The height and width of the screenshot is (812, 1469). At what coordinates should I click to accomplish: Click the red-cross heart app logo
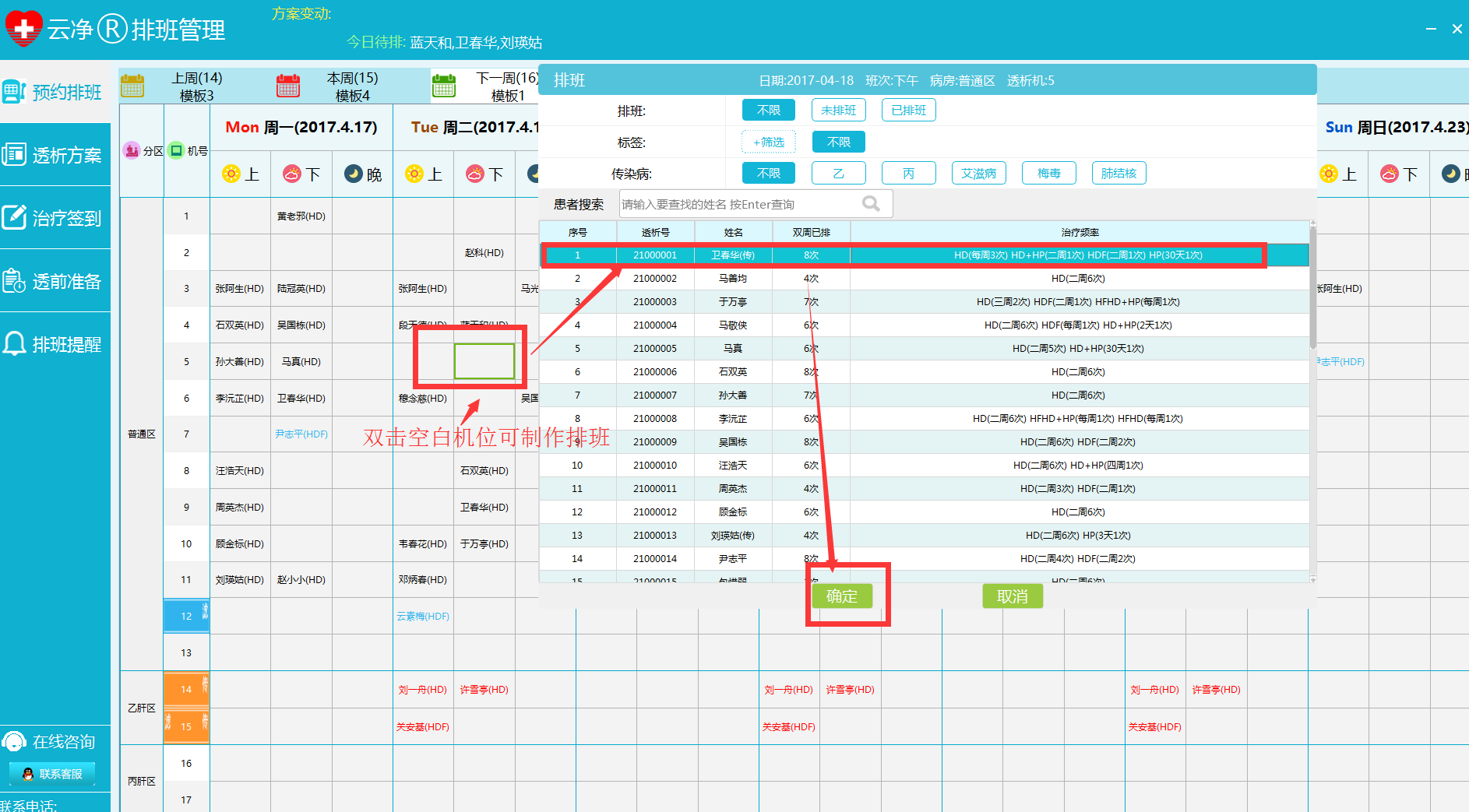click(x=23, y=29)
